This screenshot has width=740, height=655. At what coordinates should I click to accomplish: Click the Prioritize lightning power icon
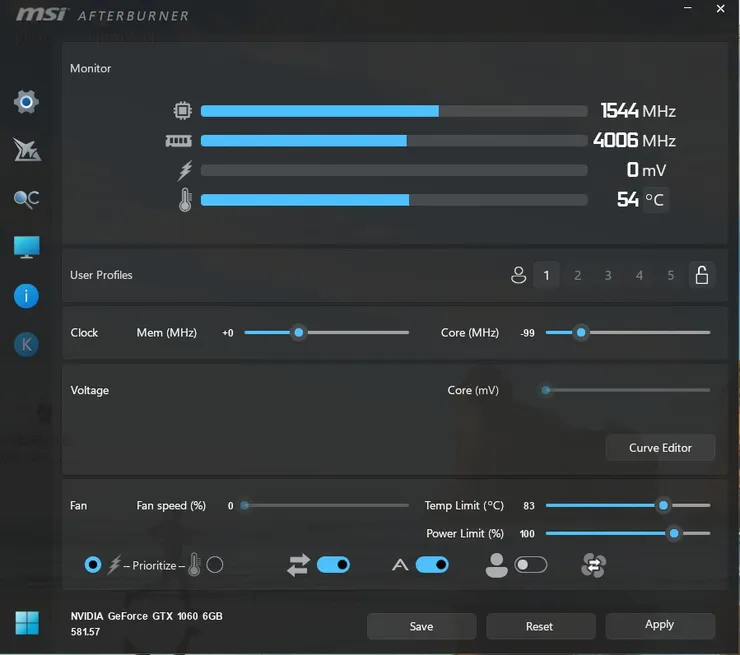114,565
